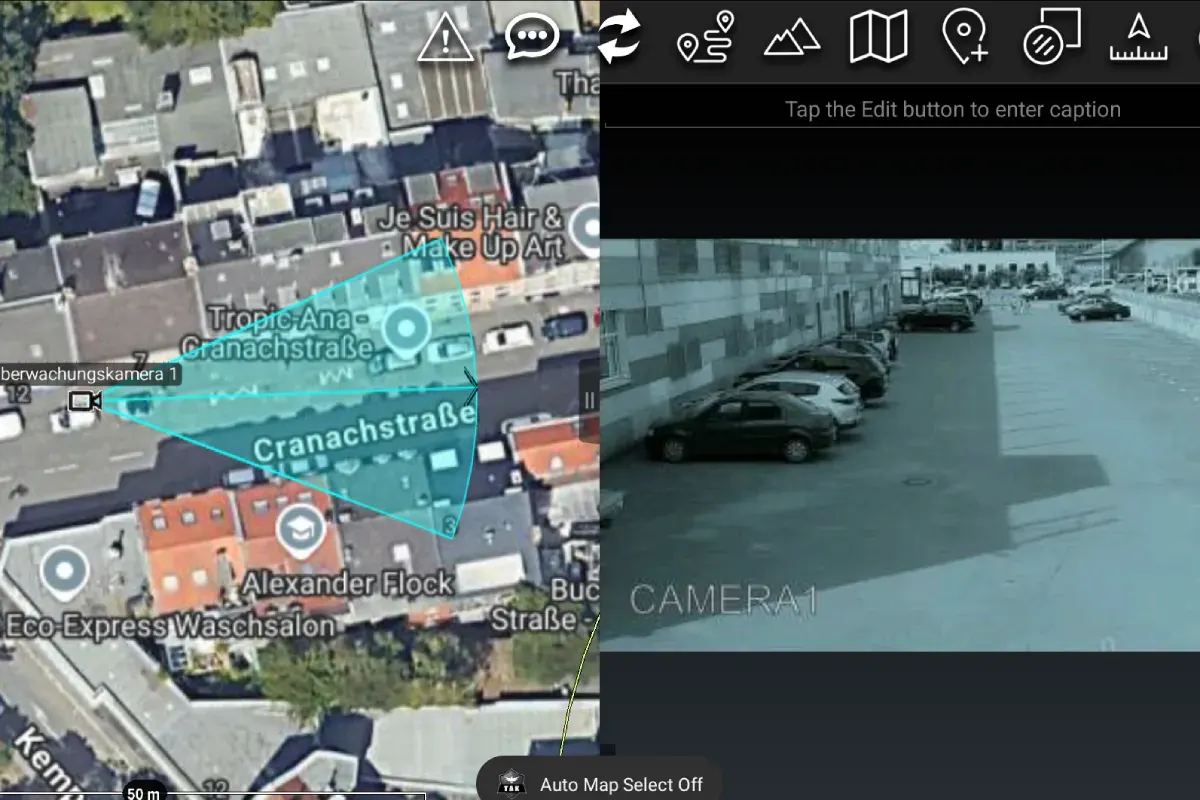
Task: Select the elevation mountains tool
Action: [792, 39]
